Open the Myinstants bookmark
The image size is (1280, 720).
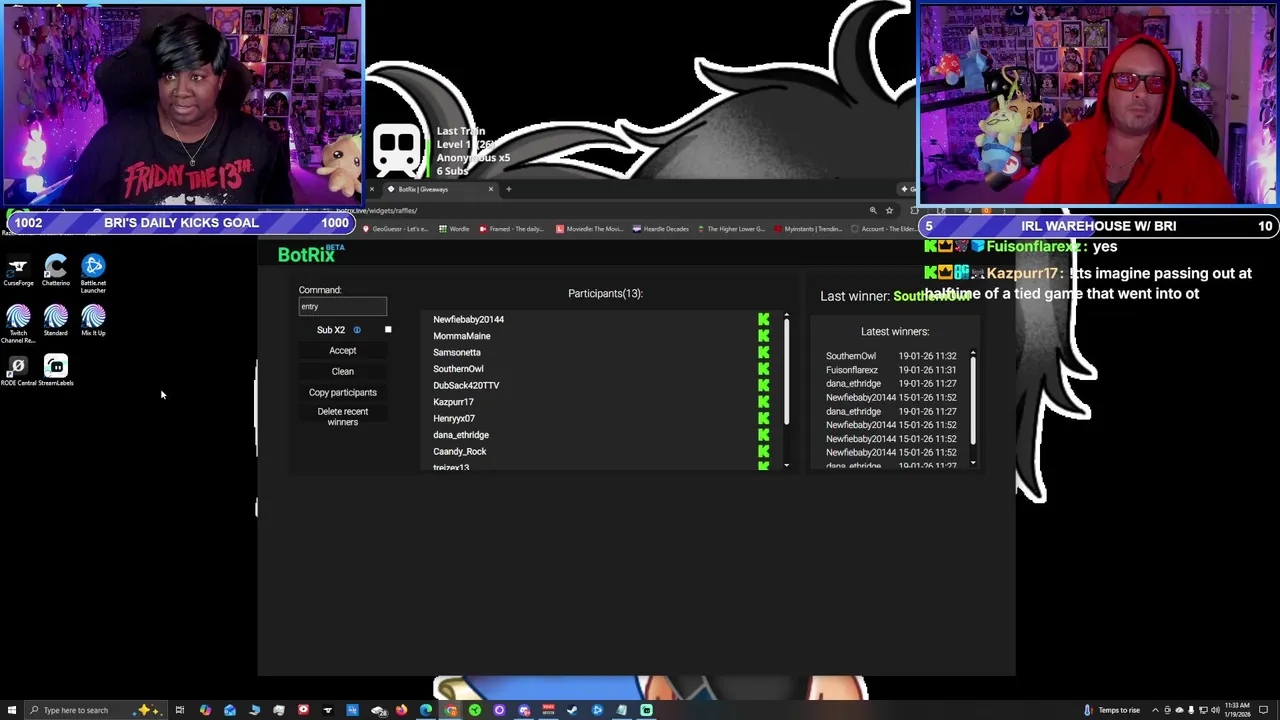pos(808,229)
